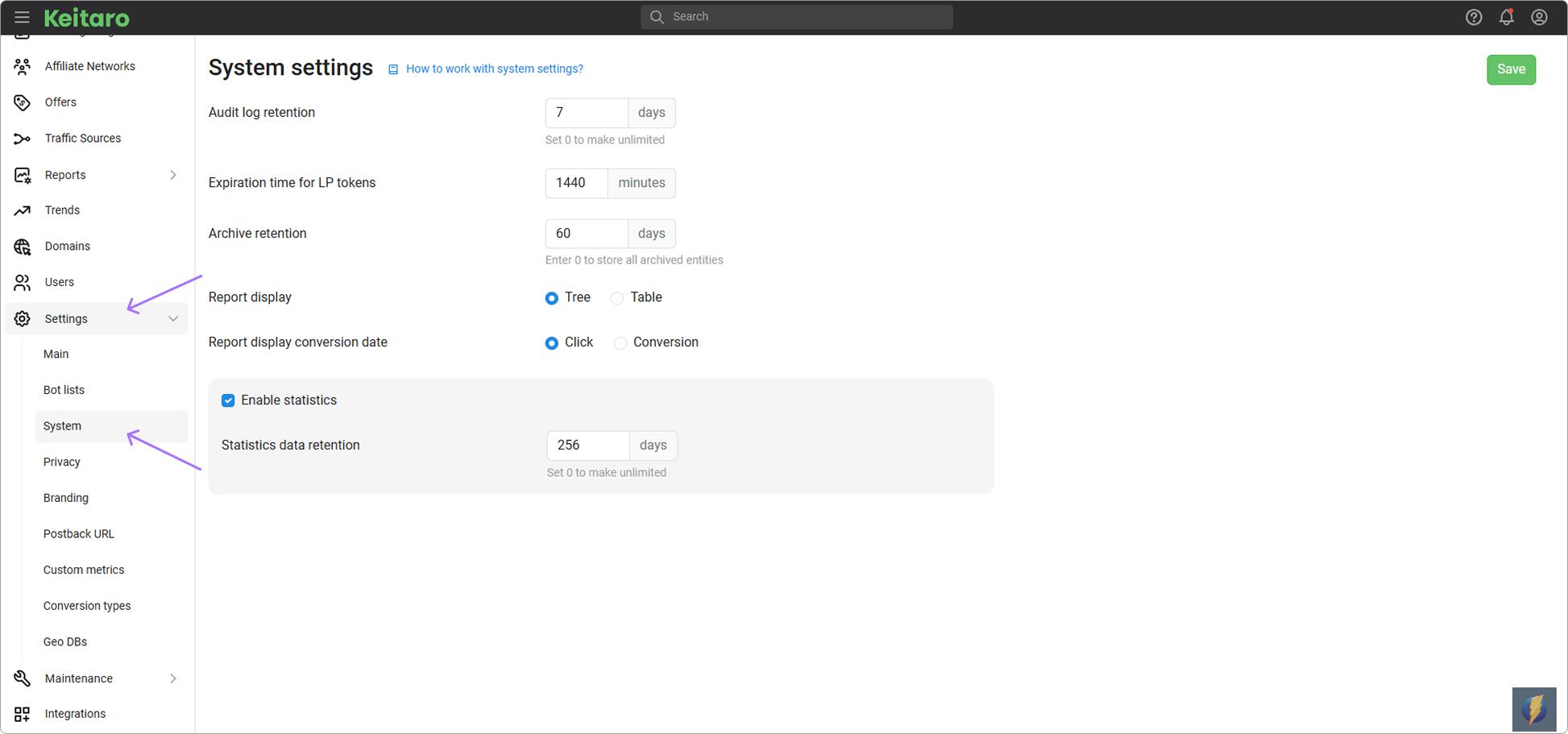Collapse the Settings section chevron
Viewport: 1568px width, 734px height.
point(173,318)
